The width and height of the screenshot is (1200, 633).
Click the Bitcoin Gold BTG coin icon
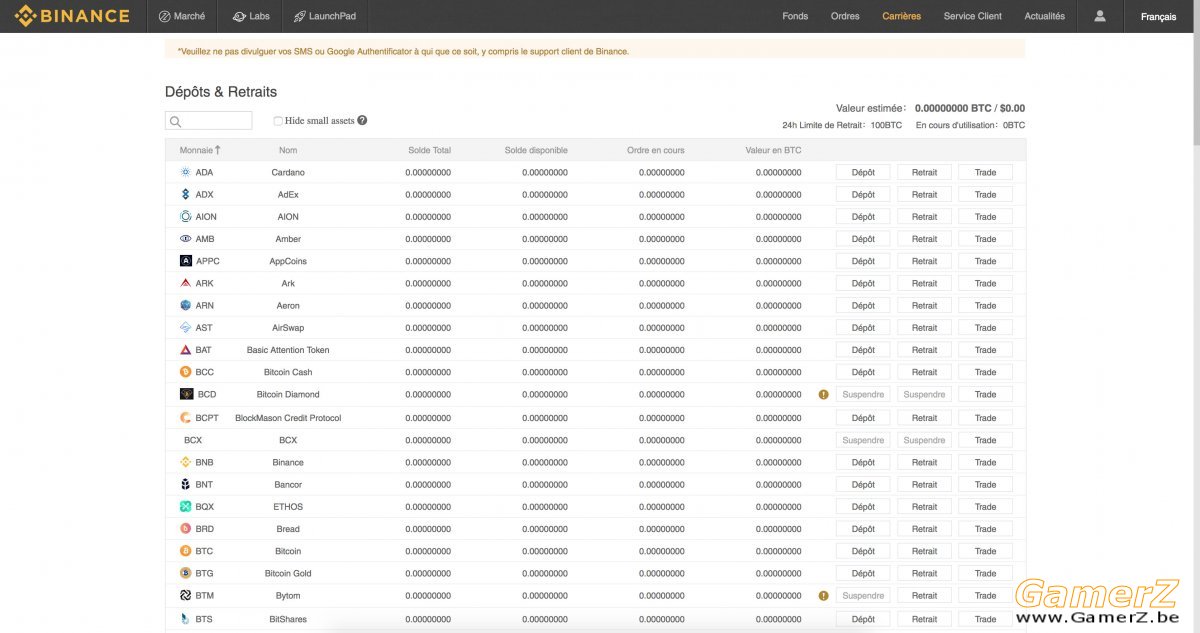[185, 573]
